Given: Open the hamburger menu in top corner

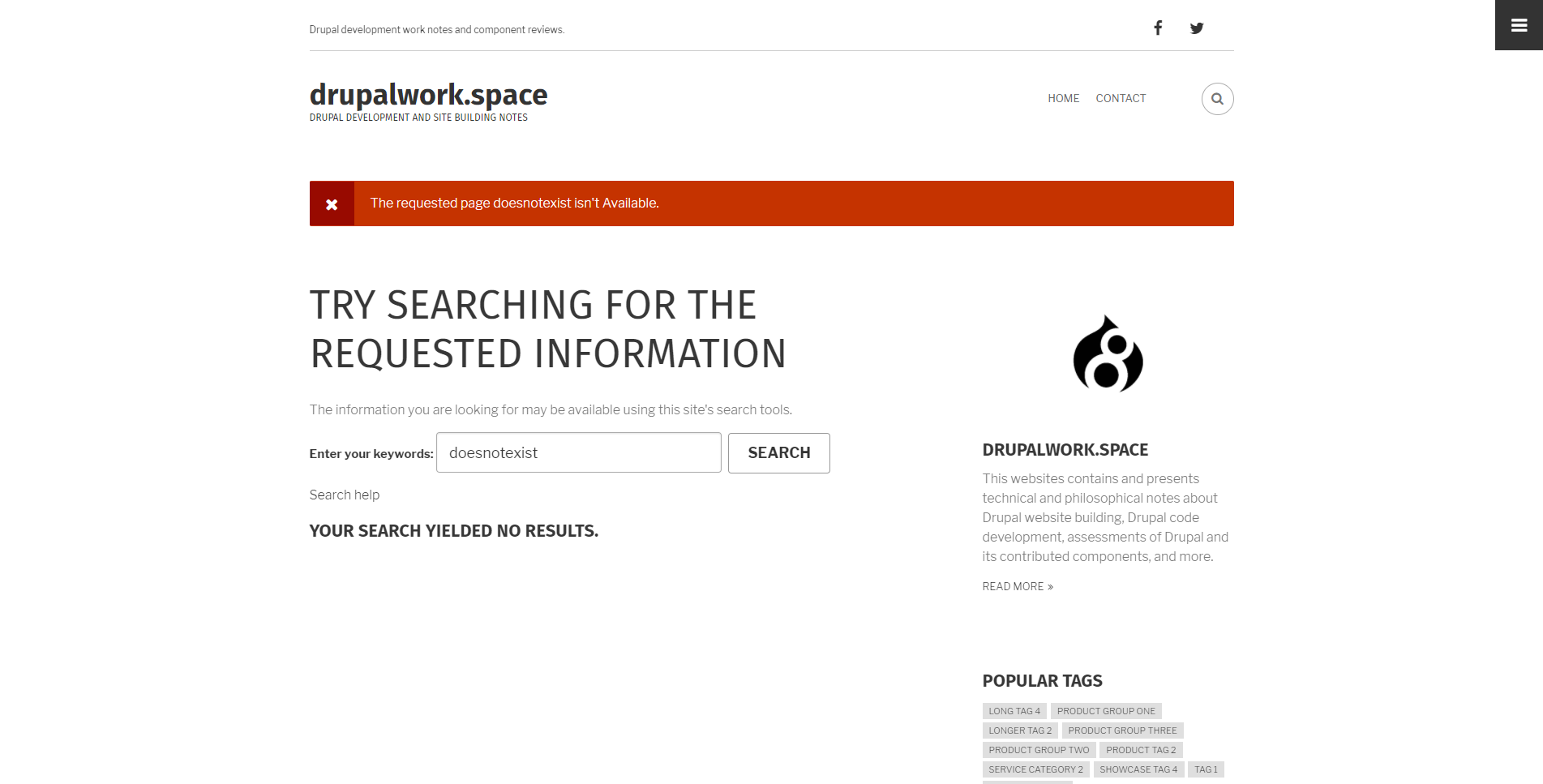Looking at the screenshot, I should (x=1519, y=25).
